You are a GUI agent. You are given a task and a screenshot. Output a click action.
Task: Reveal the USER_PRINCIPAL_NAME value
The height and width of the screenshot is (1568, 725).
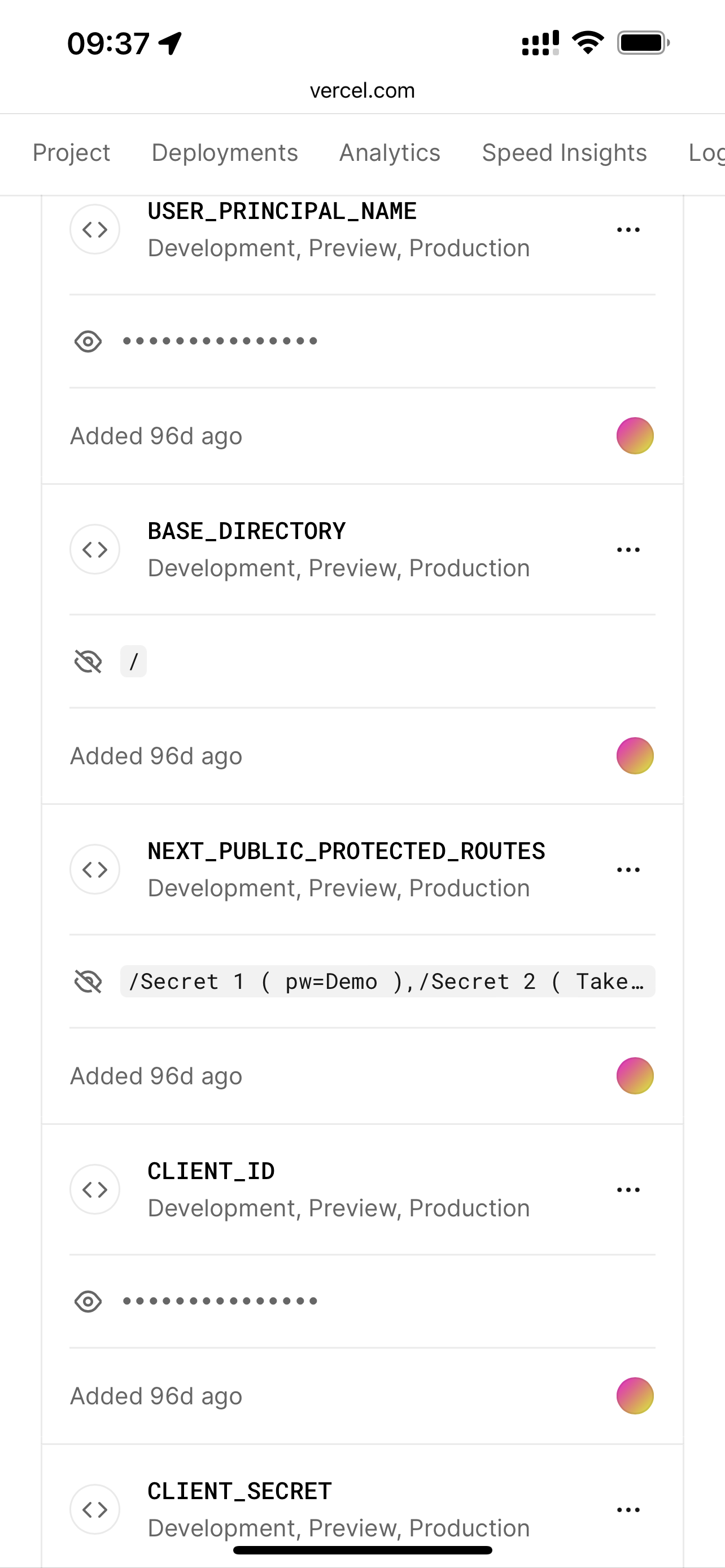(x=88, y=341)
